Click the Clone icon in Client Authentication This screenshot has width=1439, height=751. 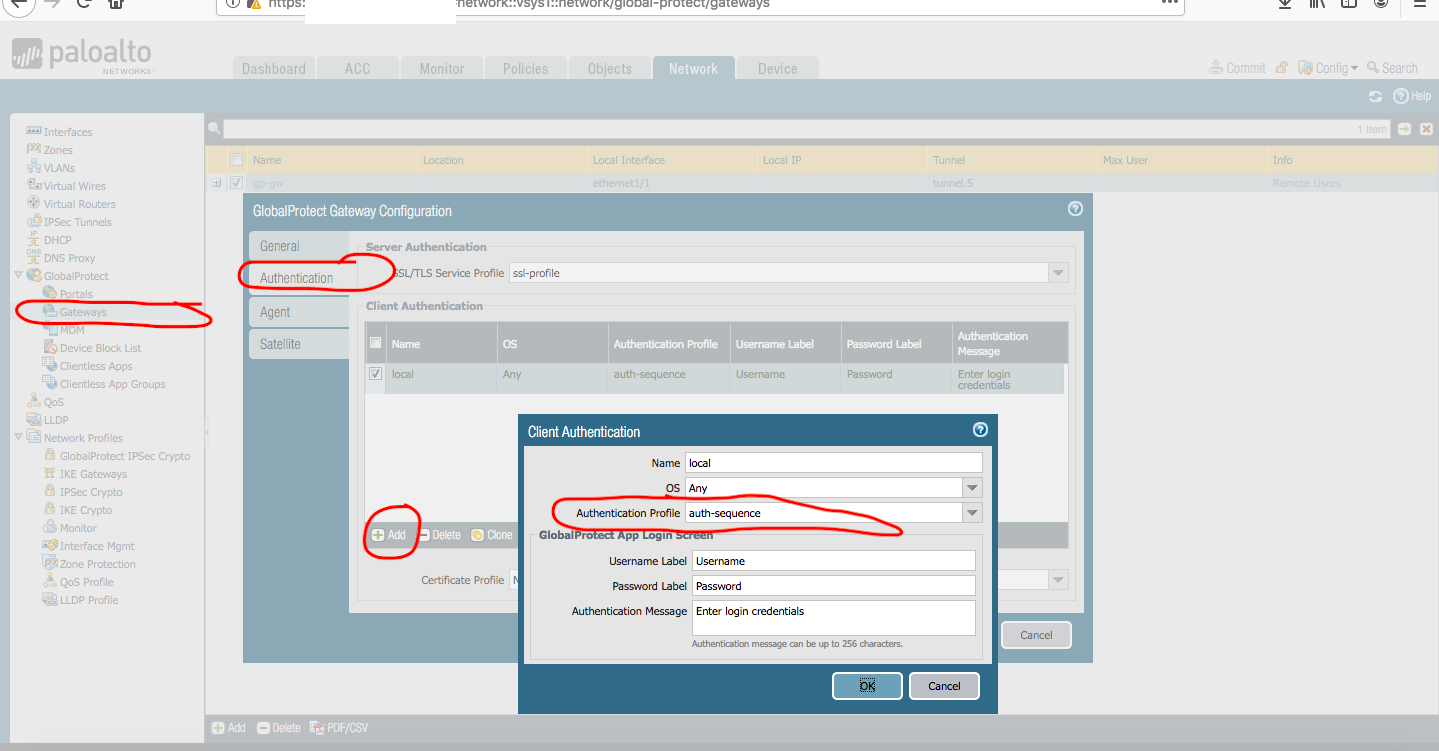point(478,535)
